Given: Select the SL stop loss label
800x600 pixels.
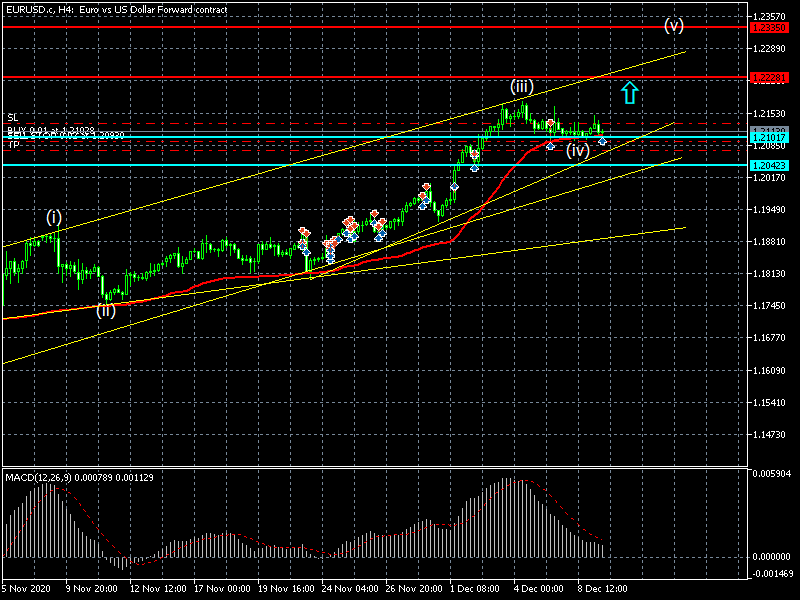Looking at the screenshot, I should pos(13,118).
